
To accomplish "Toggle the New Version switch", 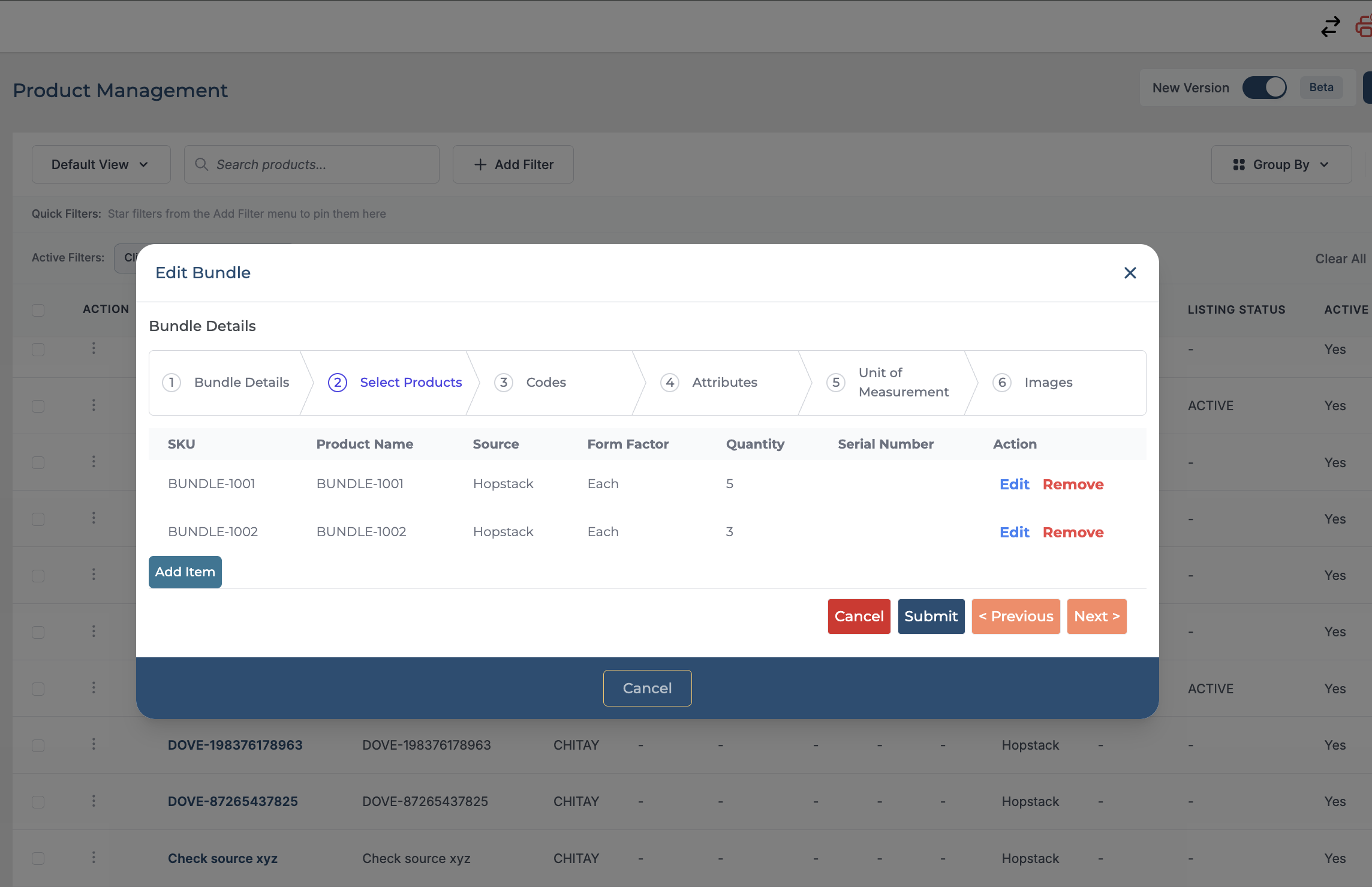I will [1264, 88].
